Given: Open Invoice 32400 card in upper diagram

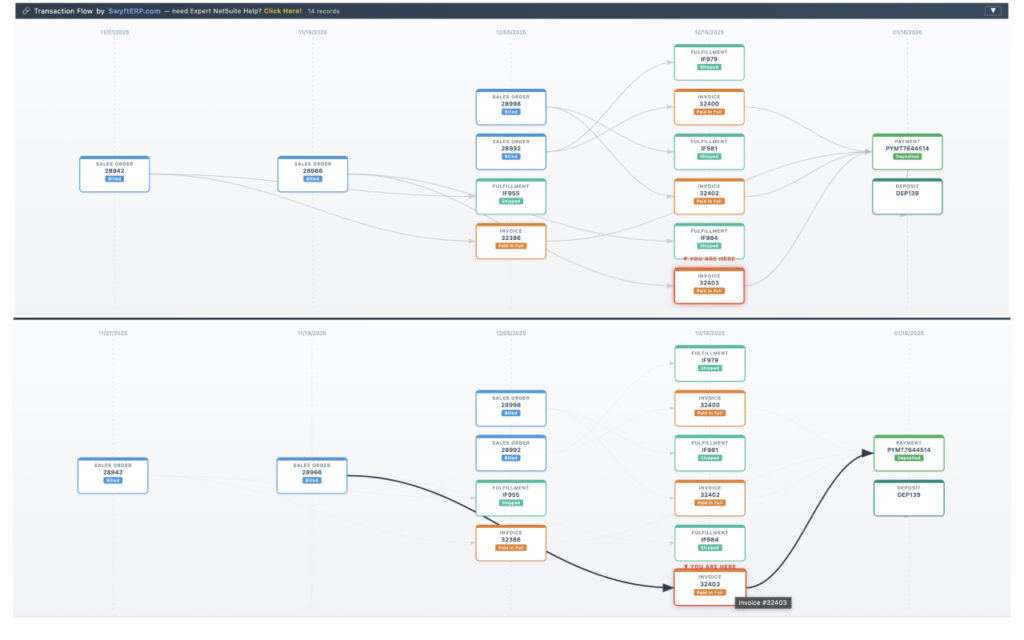Looking at the screenshot, I should point(709,107).
